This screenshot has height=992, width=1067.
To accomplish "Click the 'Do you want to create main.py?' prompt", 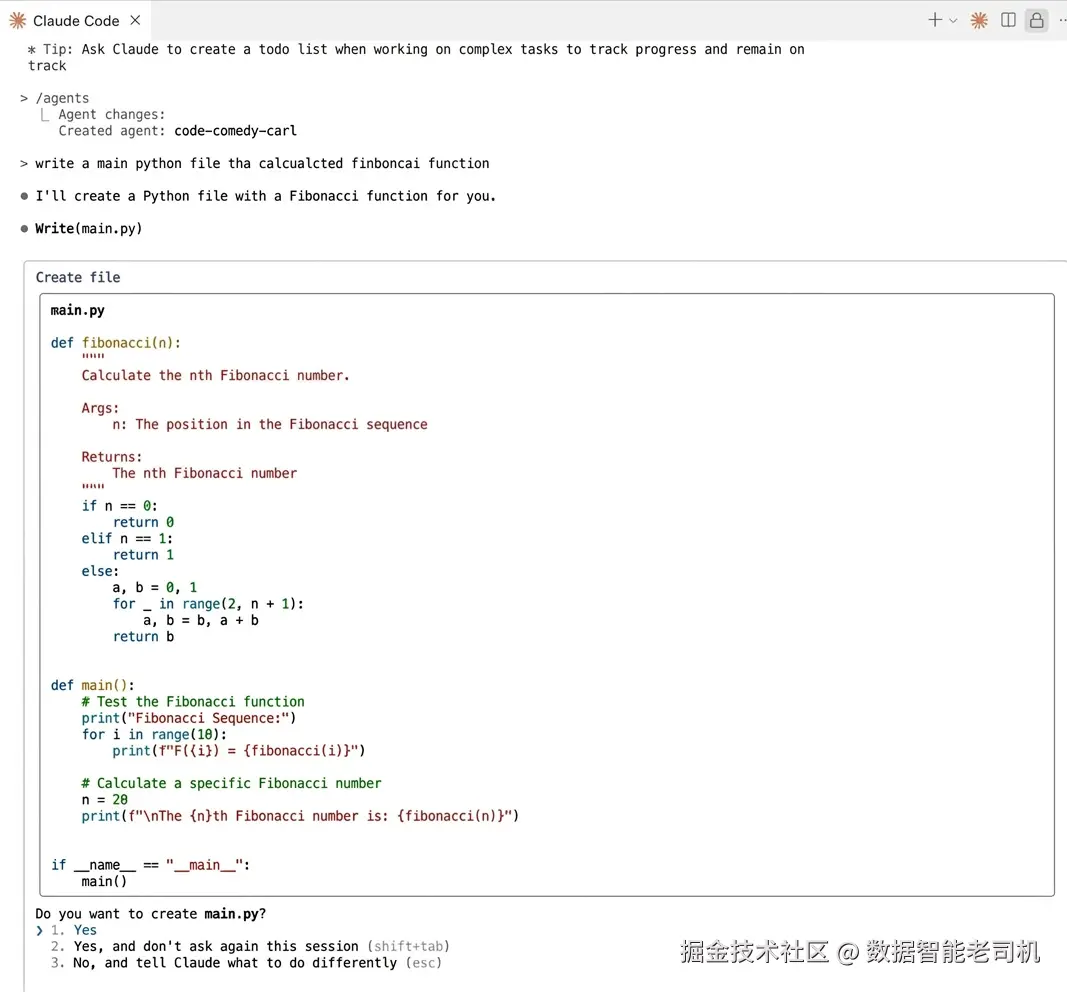I will (150, 914).
